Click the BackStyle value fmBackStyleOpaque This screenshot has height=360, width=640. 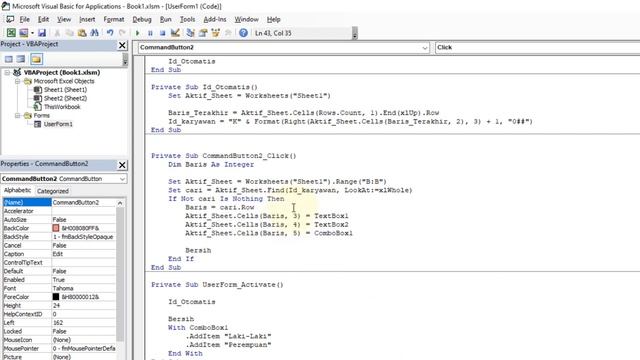coord(83,237)
